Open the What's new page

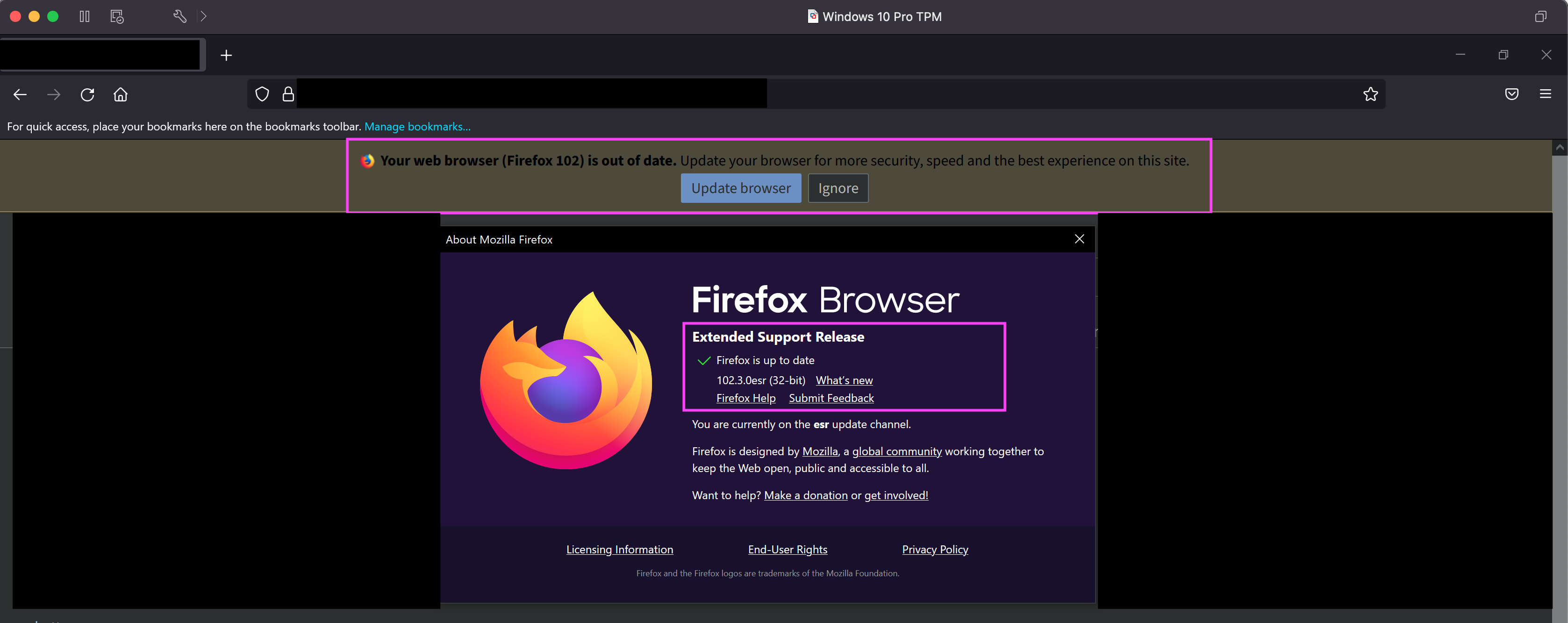844,380
